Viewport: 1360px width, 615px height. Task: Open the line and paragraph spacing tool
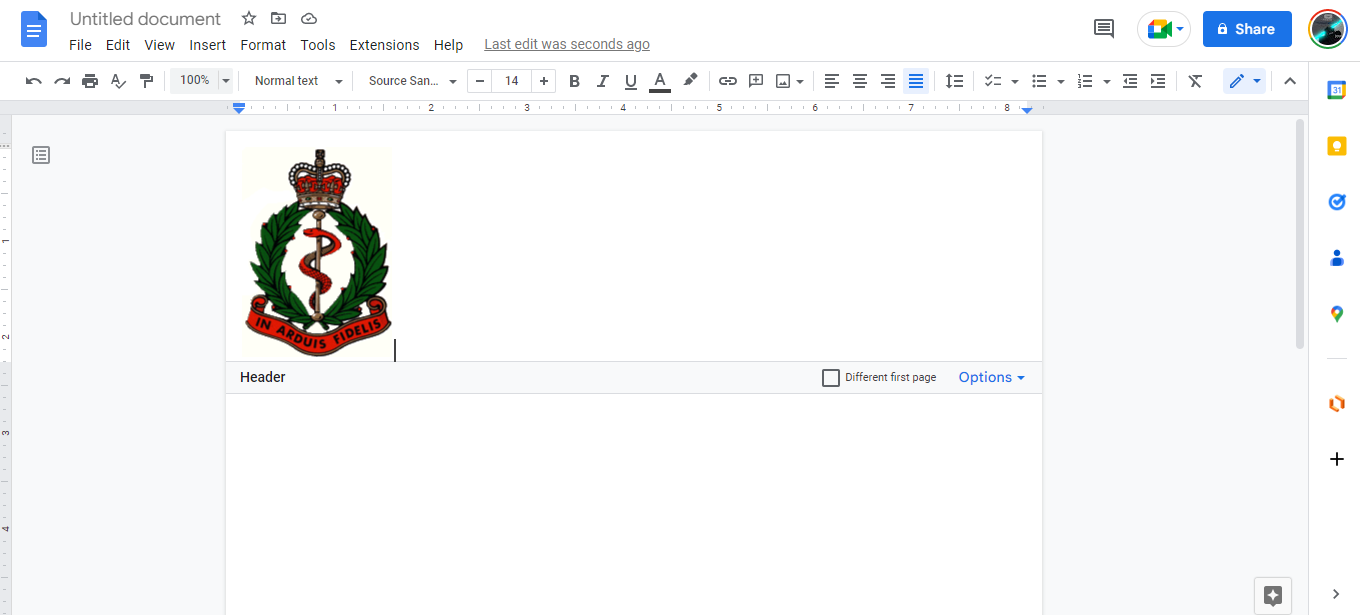click(955, 81)
